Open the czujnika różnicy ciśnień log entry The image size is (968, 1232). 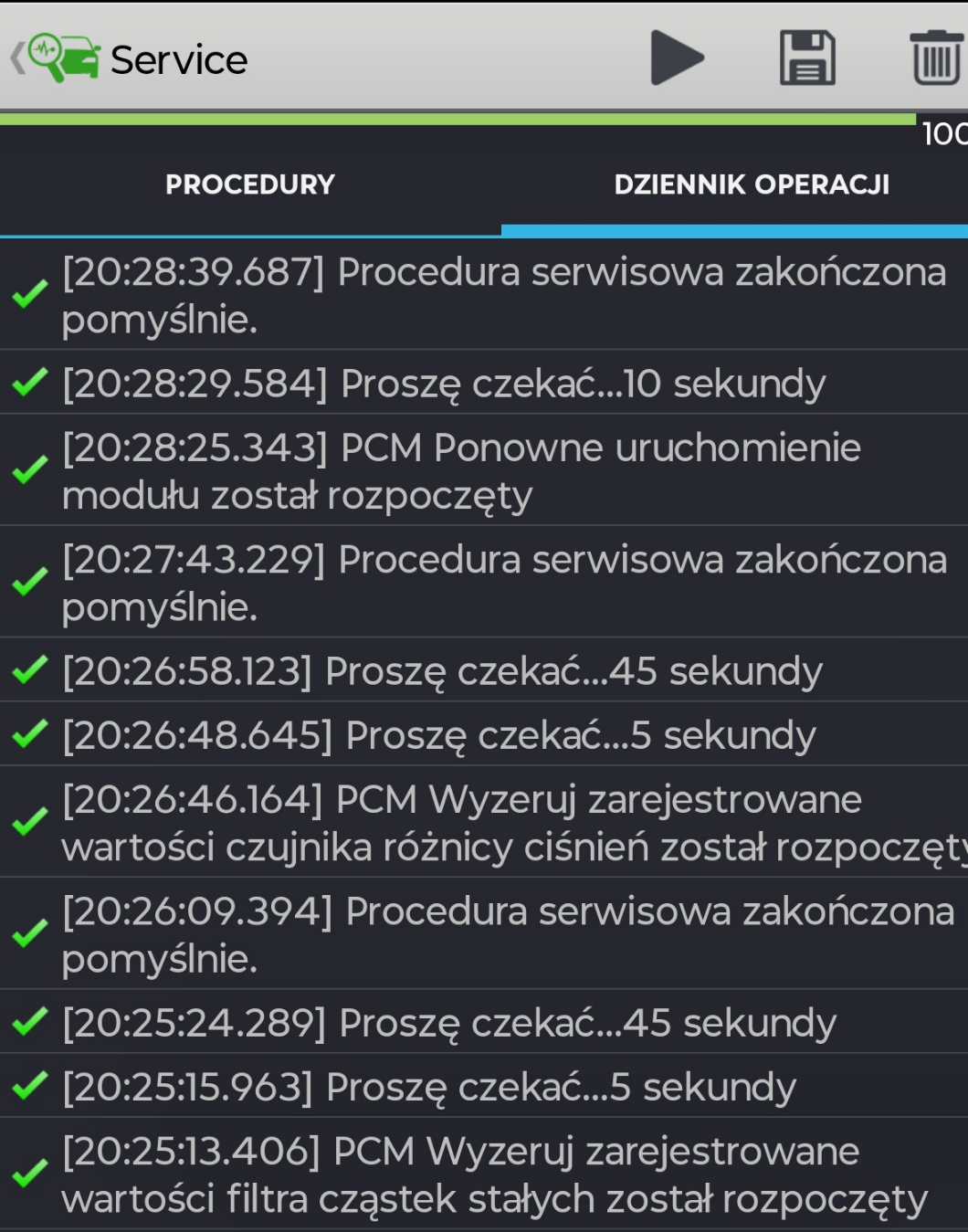pos(511,823)
